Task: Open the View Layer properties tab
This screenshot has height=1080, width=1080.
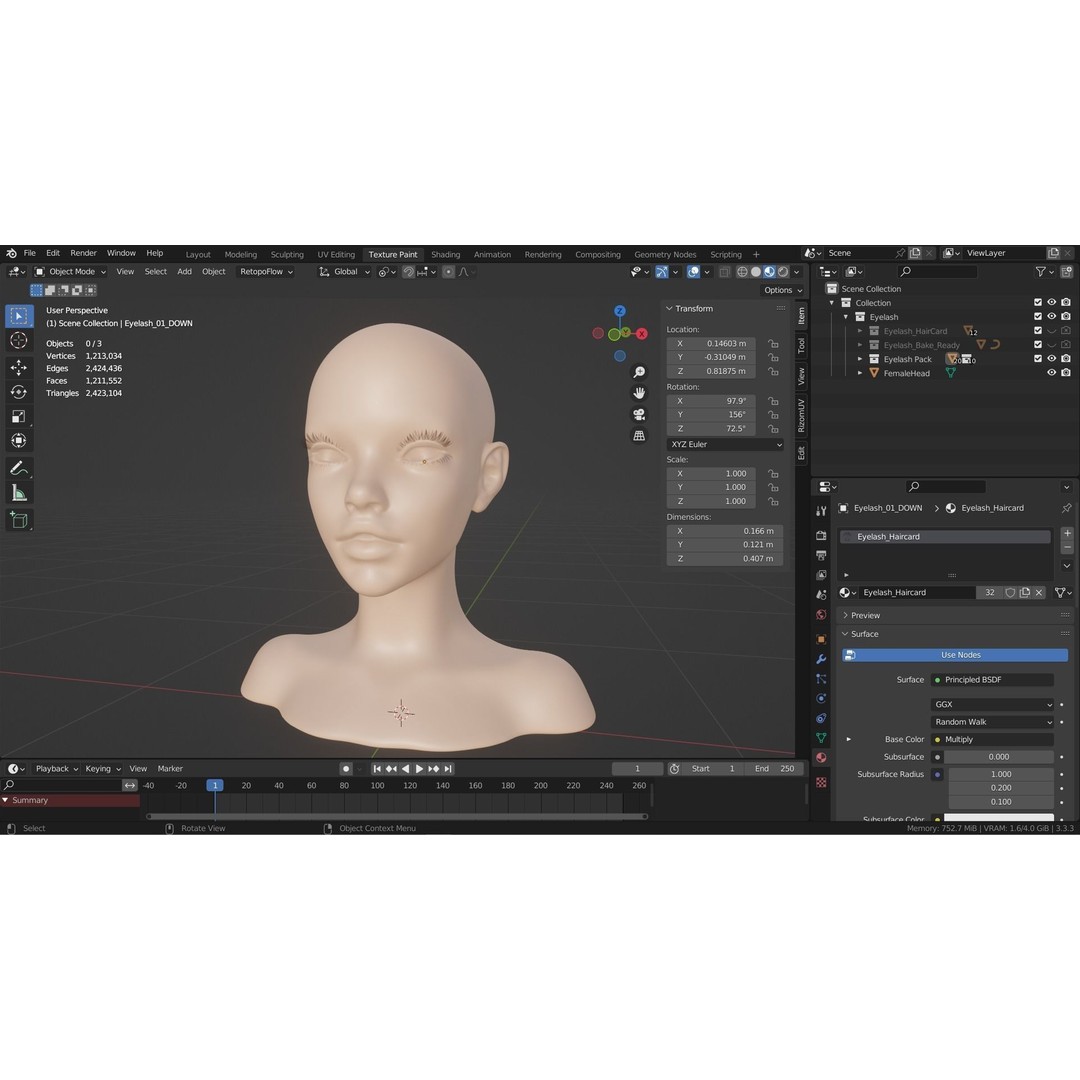Action: click(821, 574)
